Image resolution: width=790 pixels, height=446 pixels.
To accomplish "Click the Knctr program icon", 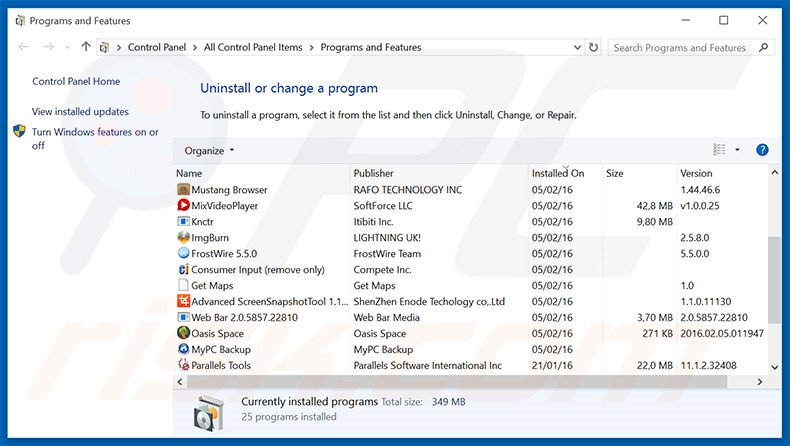I will tap(183, 222).
